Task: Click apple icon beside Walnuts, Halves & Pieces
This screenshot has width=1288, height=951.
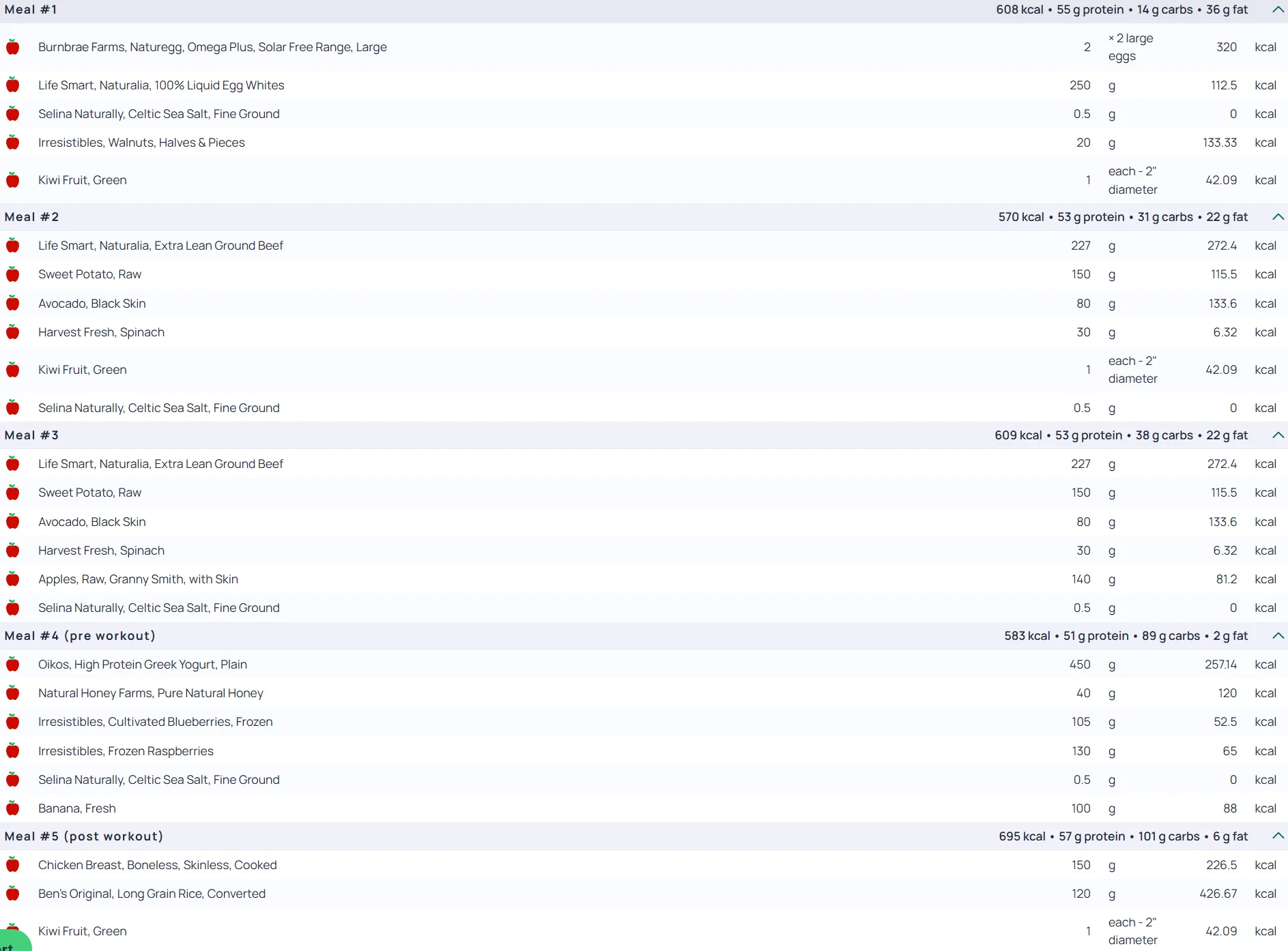Action: [x=12, y=143]
